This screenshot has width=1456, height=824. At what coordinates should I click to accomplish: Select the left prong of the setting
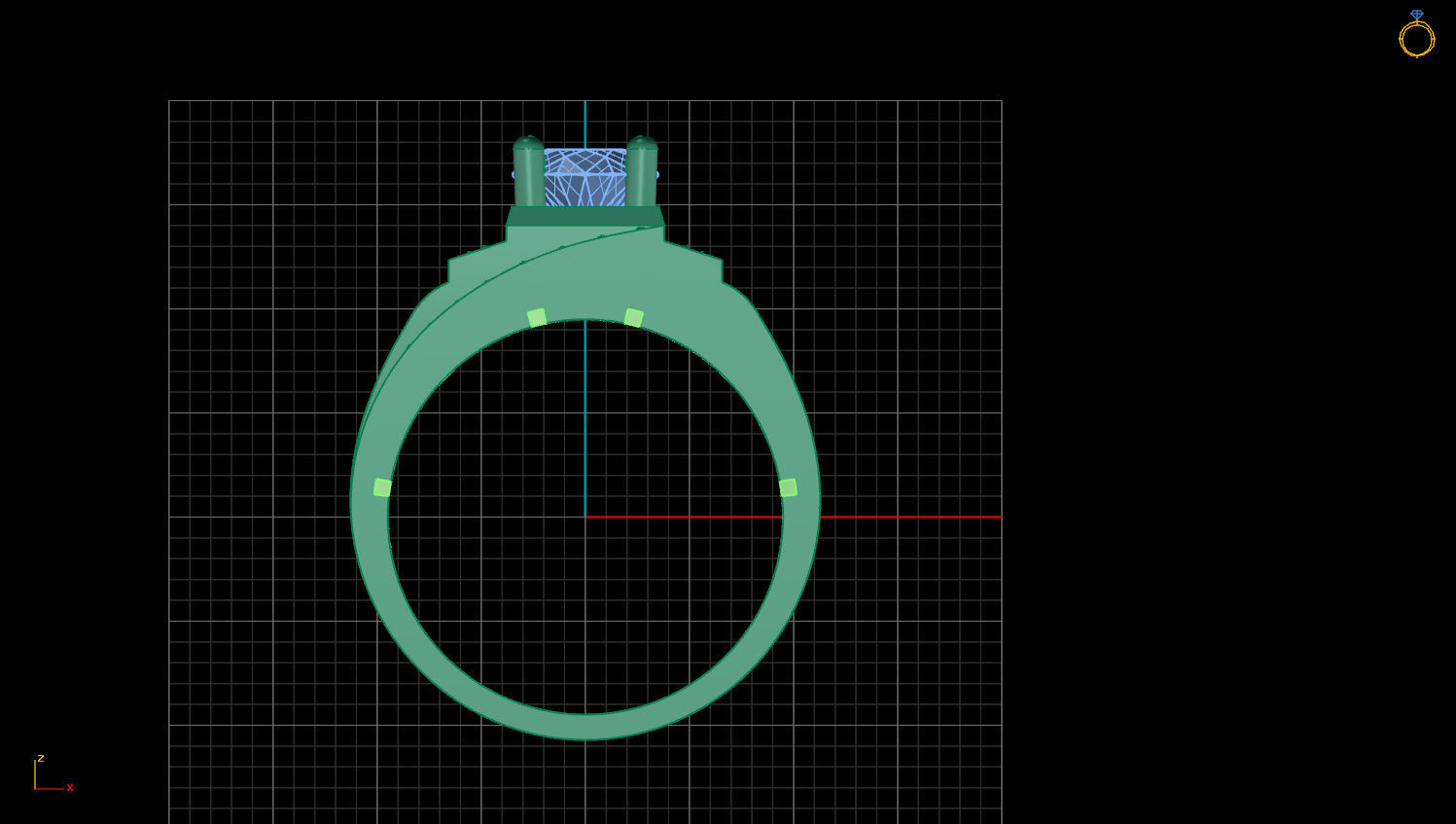click(x=528, y=171)
